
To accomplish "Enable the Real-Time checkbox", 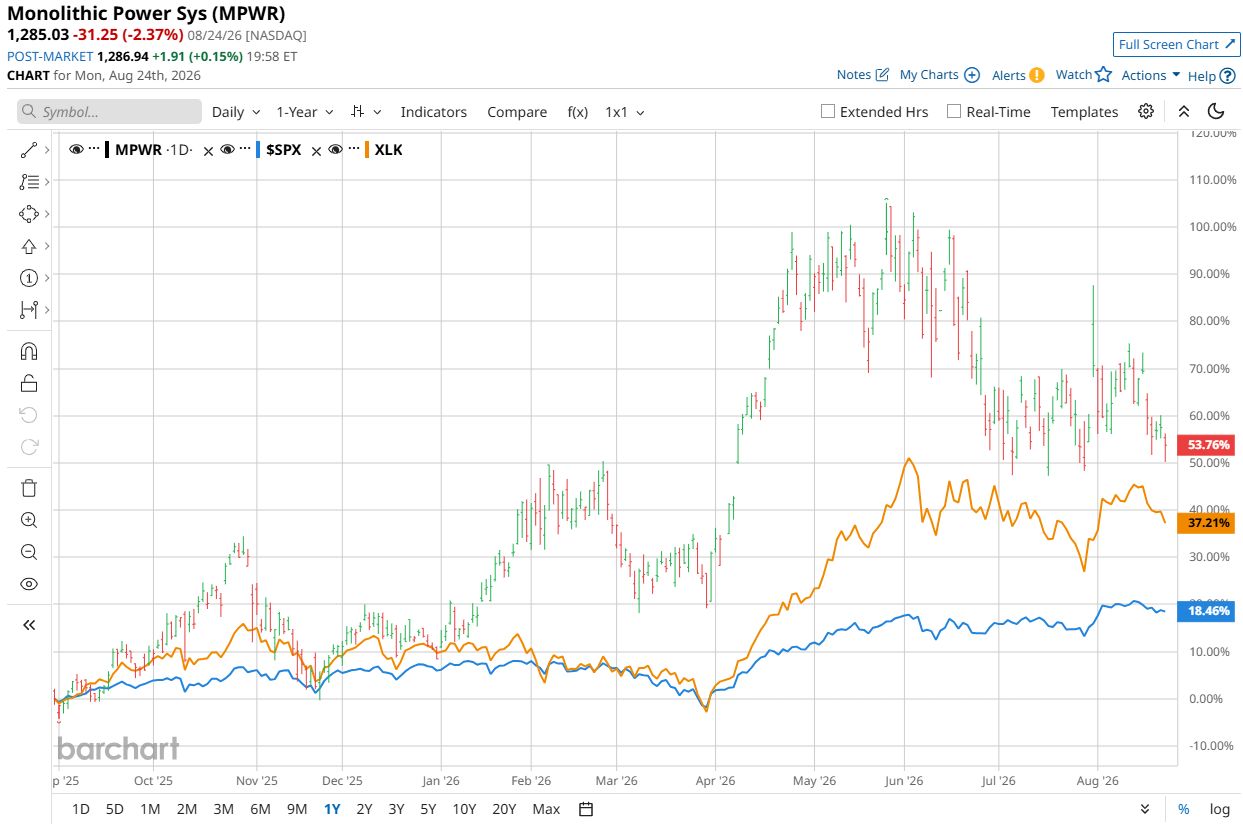I will pos(954,111).
